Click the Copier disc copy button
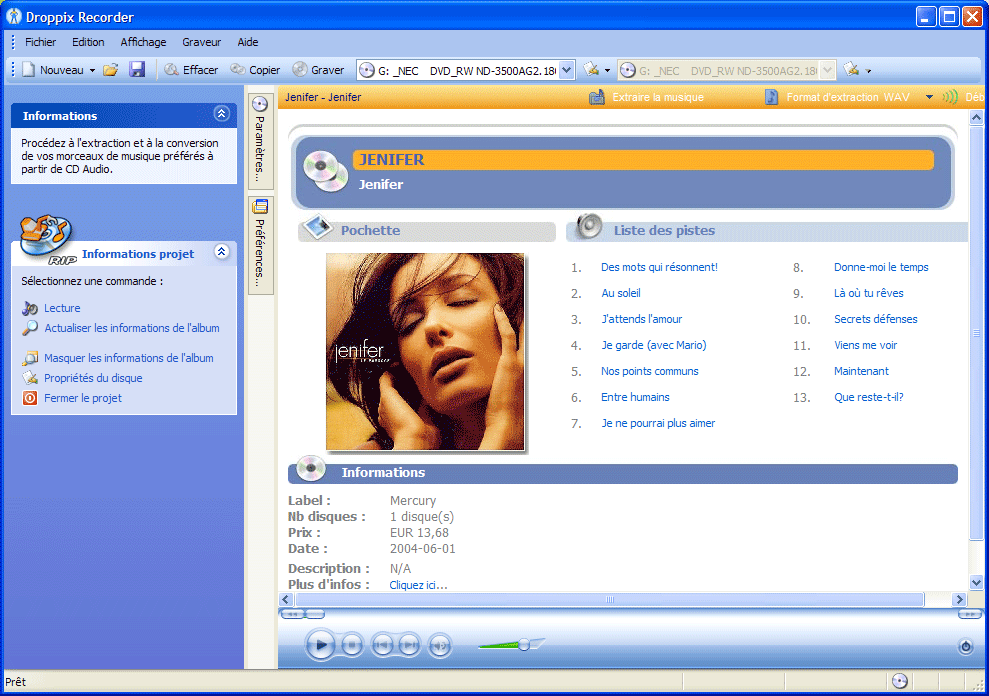The image size is (989, 696). pyautogui.click(x=255, y=70)
